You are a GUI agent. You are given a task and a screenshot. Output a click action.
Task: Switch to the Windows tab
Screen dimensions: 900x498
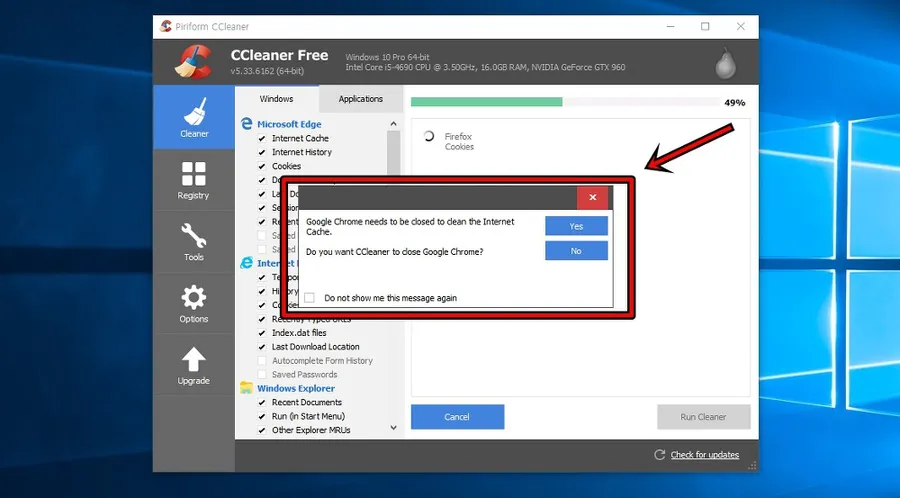tap(276, 99)
